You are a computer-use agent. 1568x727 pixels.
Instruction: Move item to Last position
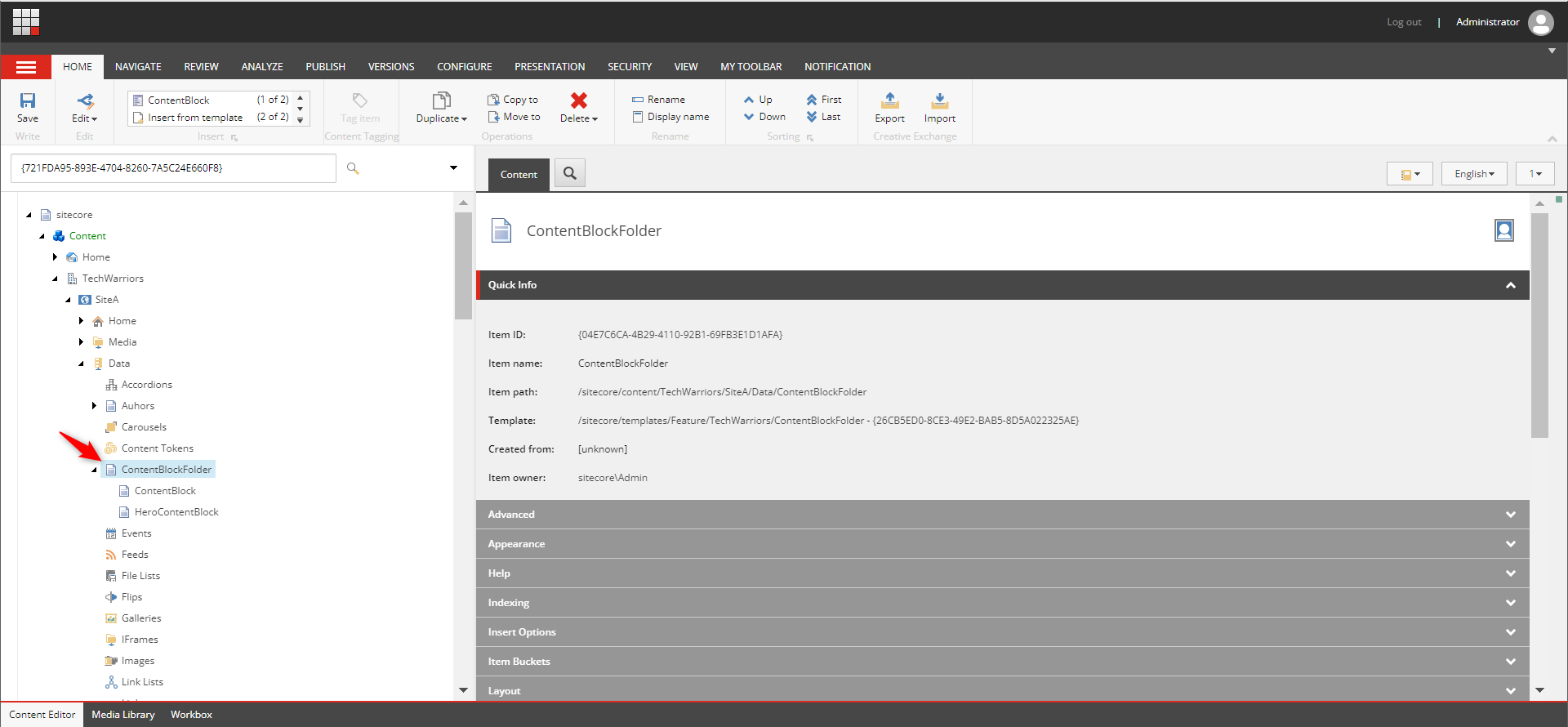point(823,117)
